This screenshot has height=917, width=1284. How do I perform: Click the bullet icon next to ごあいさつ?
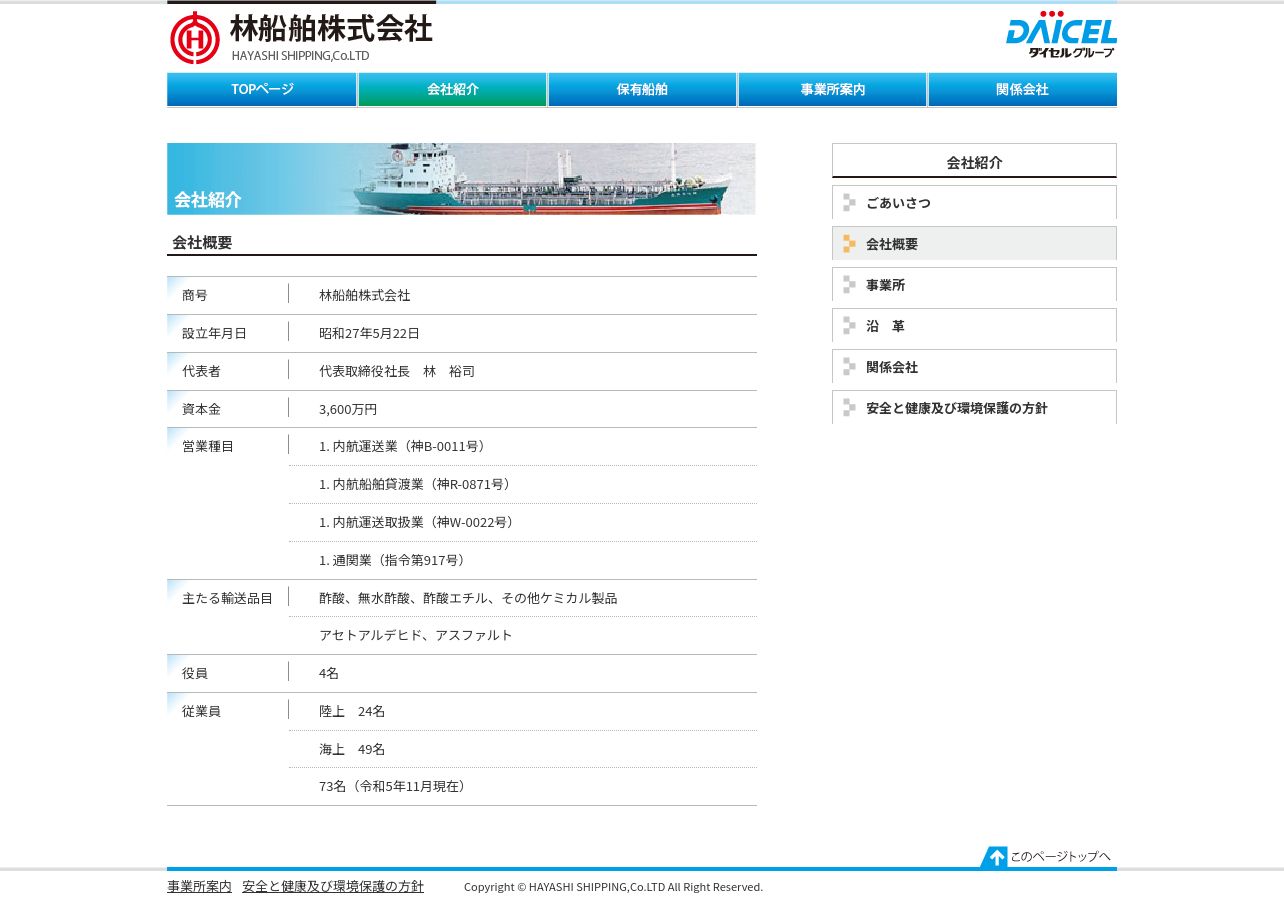click(x=849, y=203)
